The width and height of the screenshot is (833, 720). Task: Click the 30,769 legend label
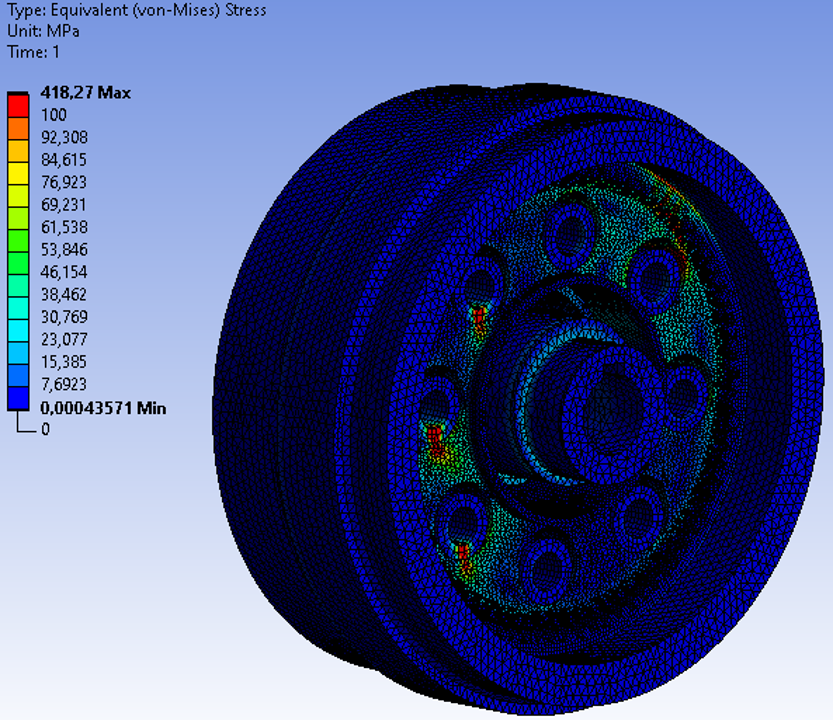[x=62, y=317]
